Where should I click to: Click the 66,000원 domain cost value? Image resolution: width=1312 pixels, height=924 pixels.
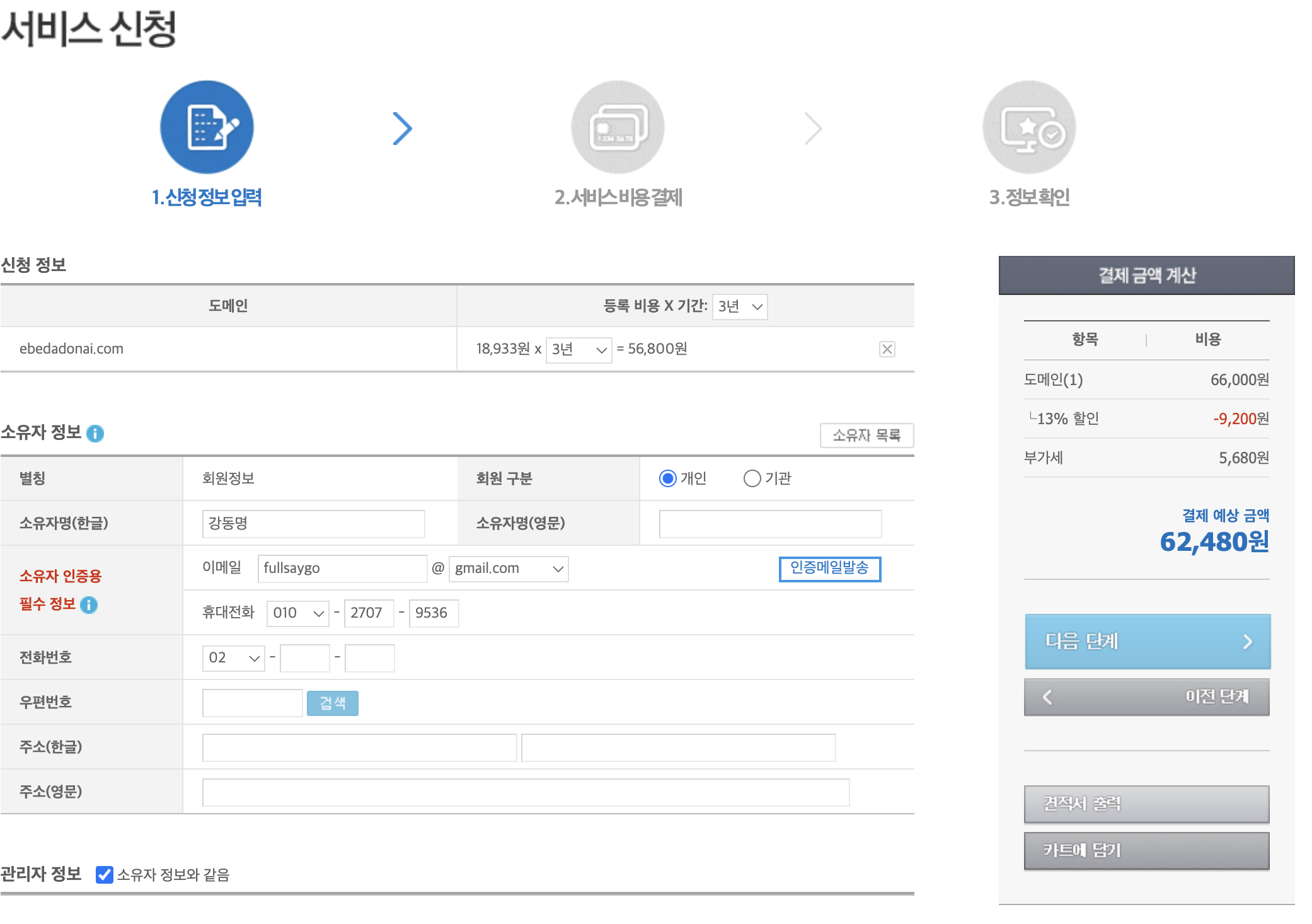pos(1240,380)
